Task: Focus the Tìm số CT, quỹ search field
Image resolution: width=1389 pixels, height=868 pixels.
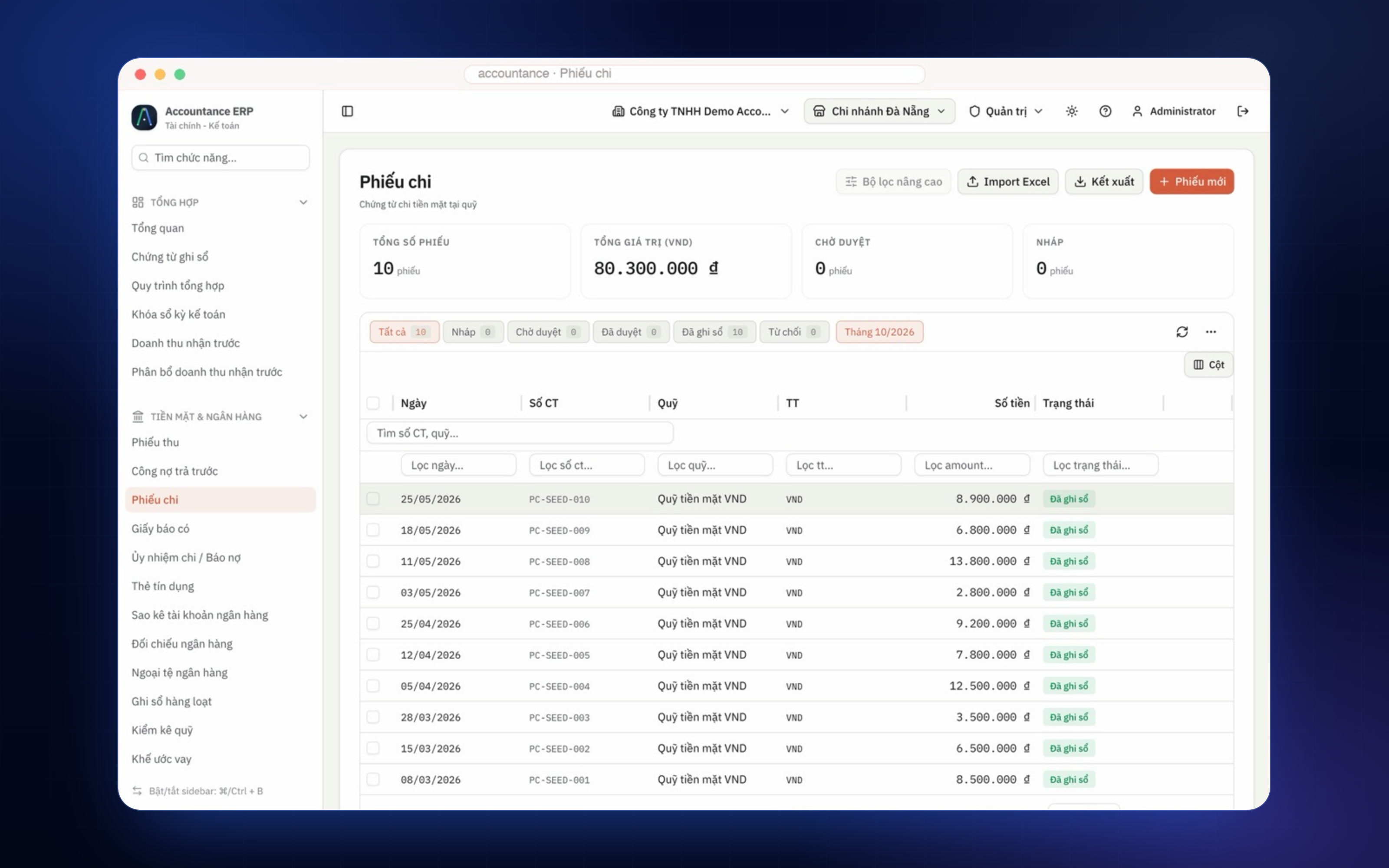Action: coord(520,433)
